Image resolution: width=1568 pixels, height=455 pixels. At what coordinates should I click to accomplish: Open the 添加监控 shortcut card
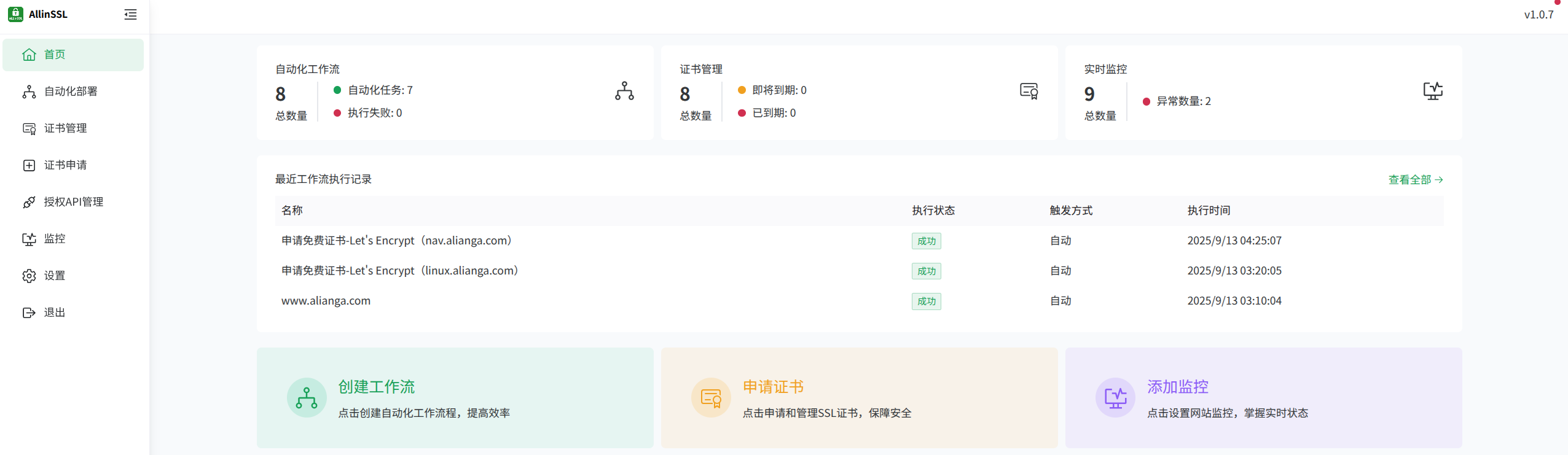pos(1263,397)
